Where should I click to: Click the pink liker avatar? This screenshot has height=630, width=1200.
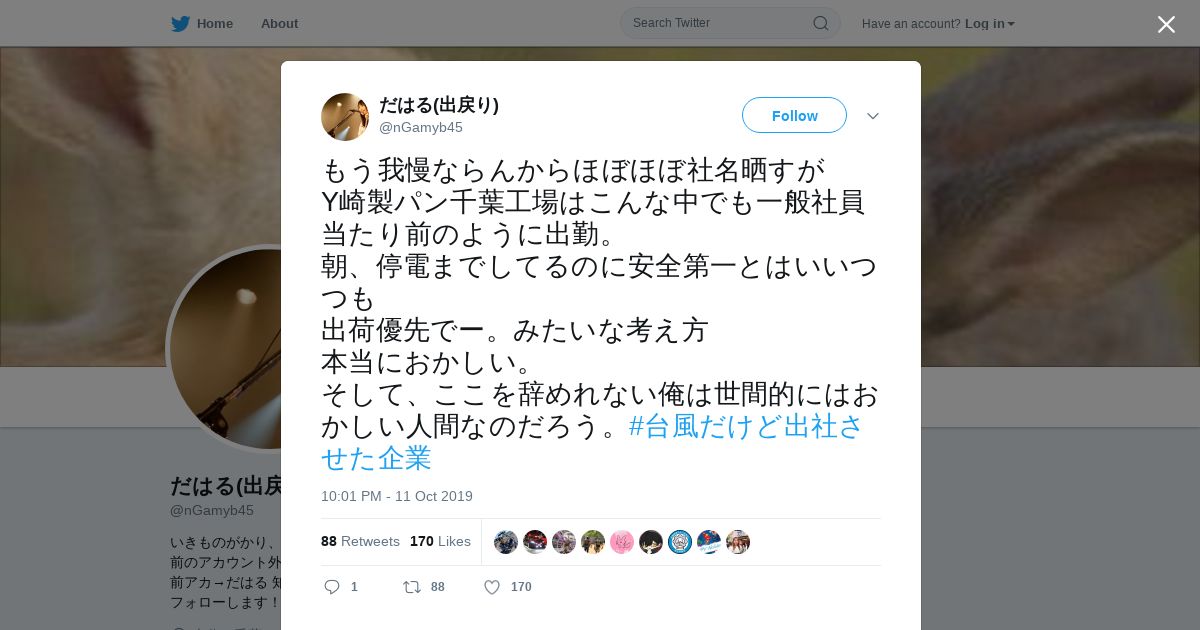(x=622, y=542)
